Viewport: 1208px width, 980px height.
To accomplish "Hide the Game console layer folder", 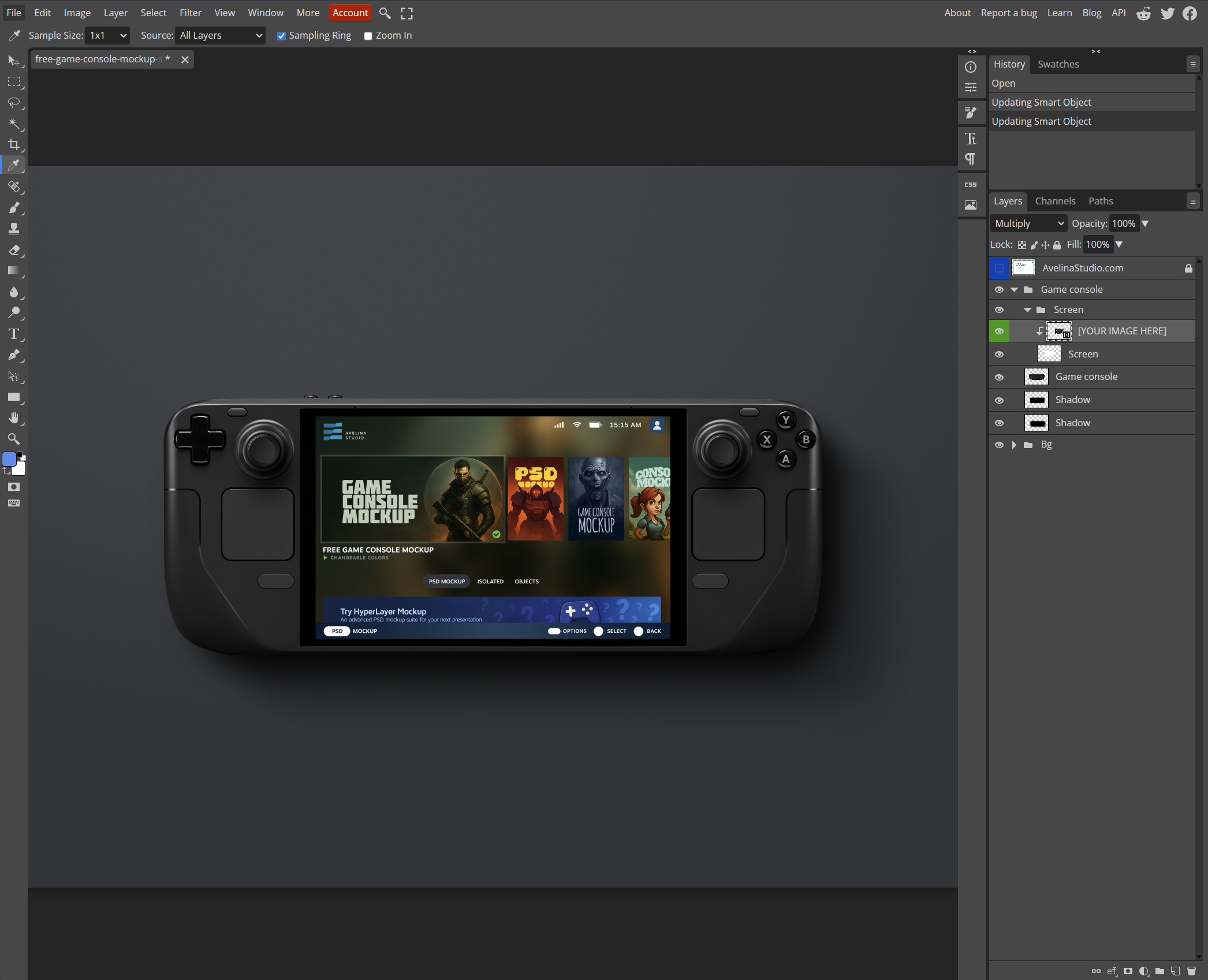I will [999, 289].
